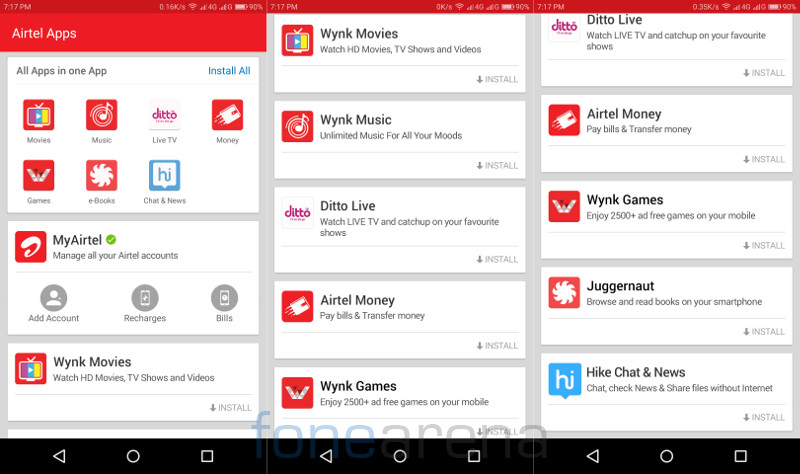Tap 'Chat, check News & Share files' description
Viewport: 800px width, 474px height.
[x=679, y=388]
